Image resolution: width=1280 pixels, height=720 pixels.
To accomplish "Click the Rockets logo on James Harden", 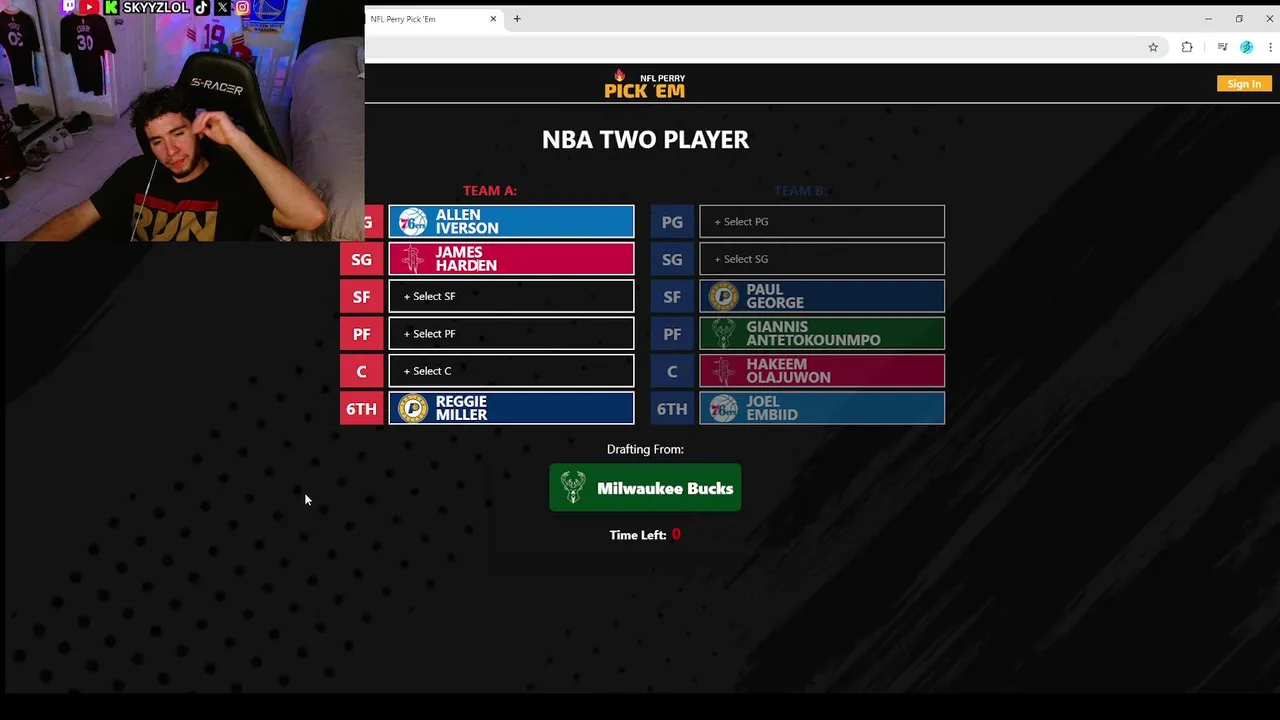I will coord(412,259).
